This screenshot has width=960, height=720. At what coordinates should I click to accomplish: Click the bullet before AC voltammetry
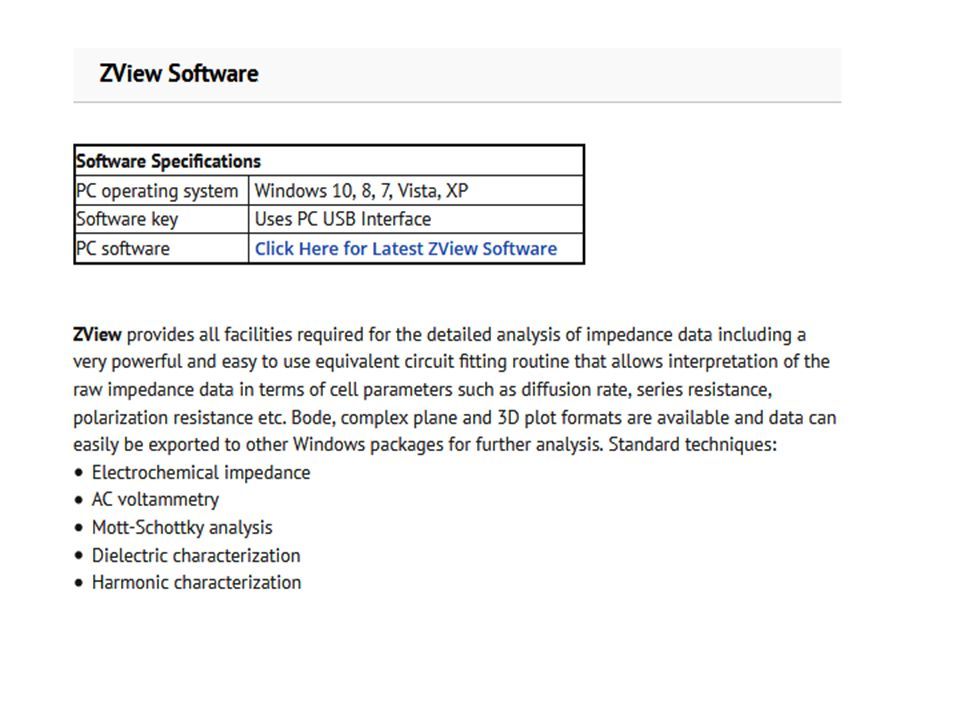tap(78, 500)
